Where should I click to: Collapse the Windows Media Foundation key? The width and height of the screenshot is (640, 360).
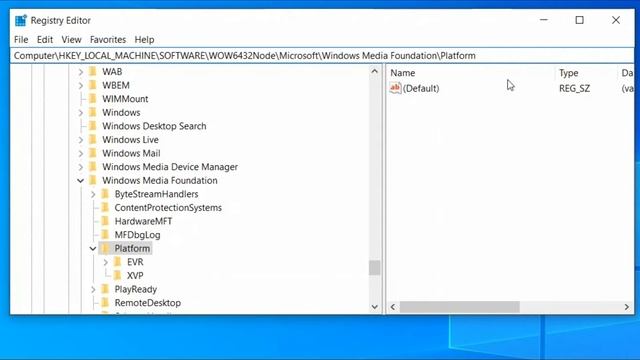tap(80, 180)
